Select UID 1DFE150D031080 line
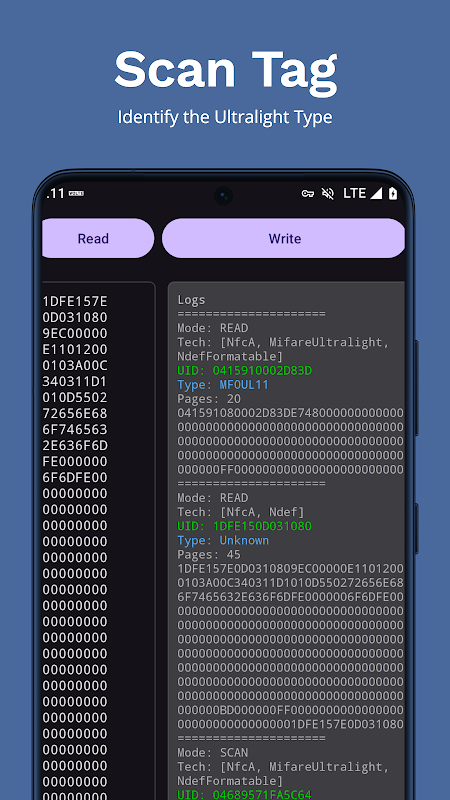This screenshot has height=800, width=450. [244, 526]
